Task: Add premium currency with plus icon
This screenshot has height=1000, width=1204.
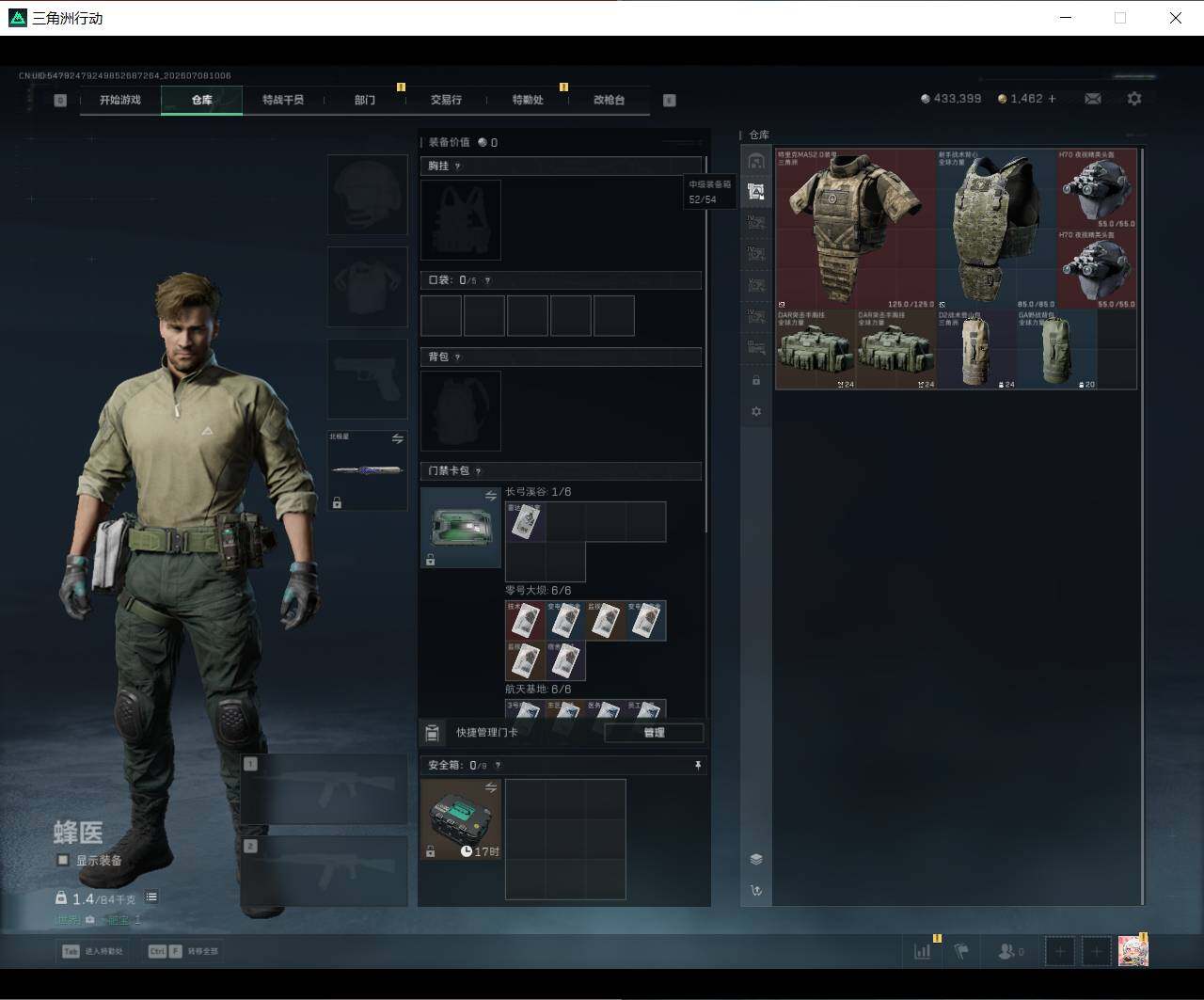Action: 1052,99
